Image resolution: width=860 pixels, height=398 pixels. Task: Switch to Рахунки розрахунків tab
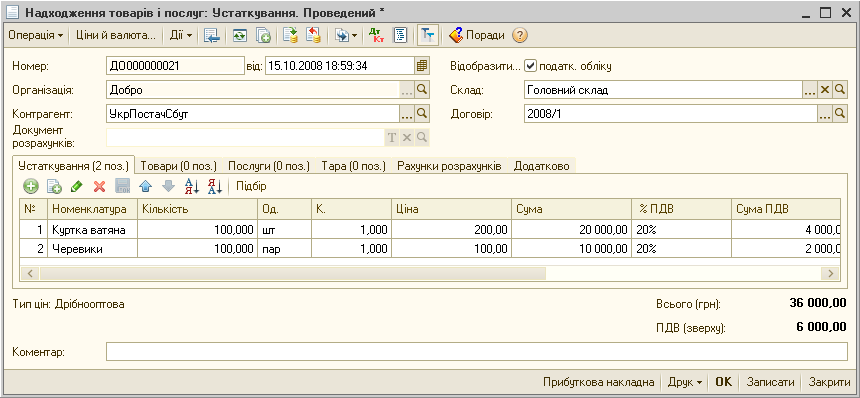pos(449,166)
